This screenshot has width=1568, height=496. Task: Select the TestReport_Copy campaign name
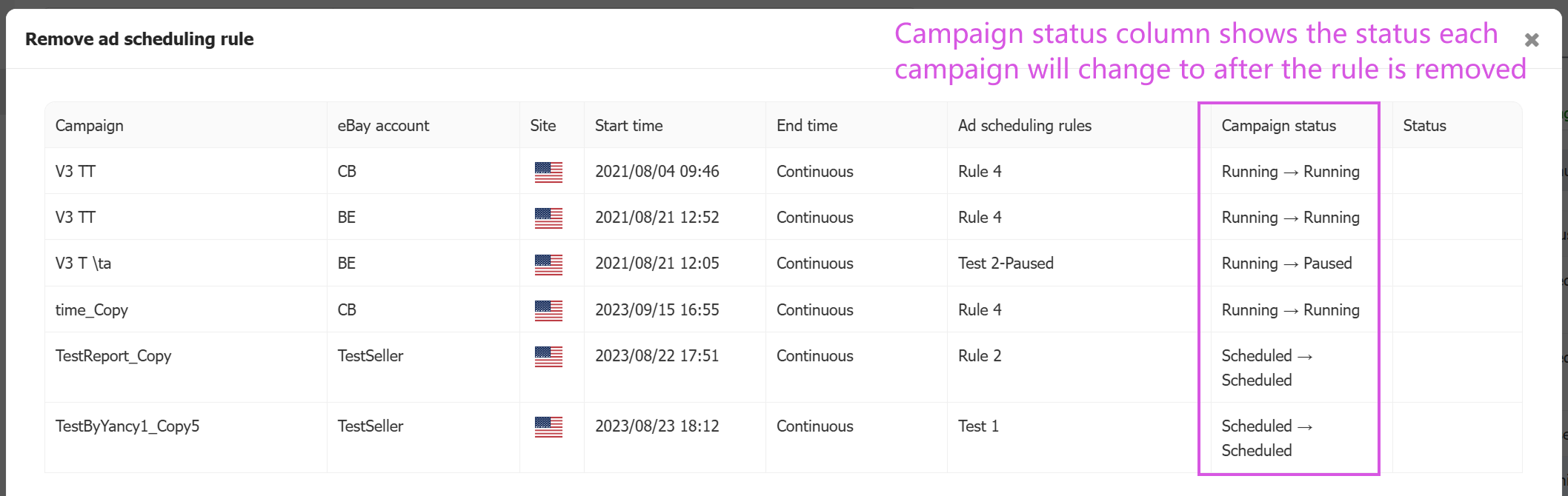[x=113, y=356]
